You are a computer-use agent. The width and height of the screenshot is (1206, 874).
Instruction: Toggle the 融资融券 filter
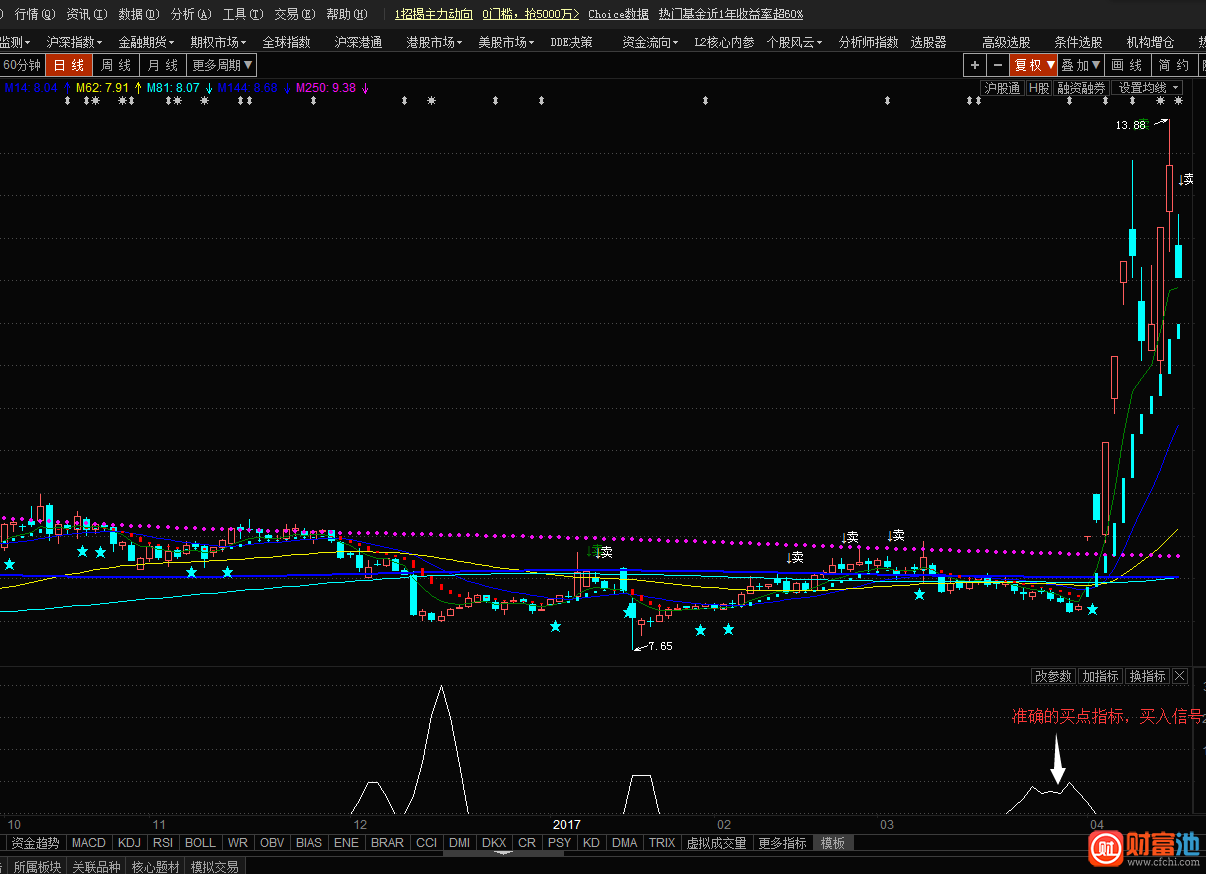(1082, 88)
